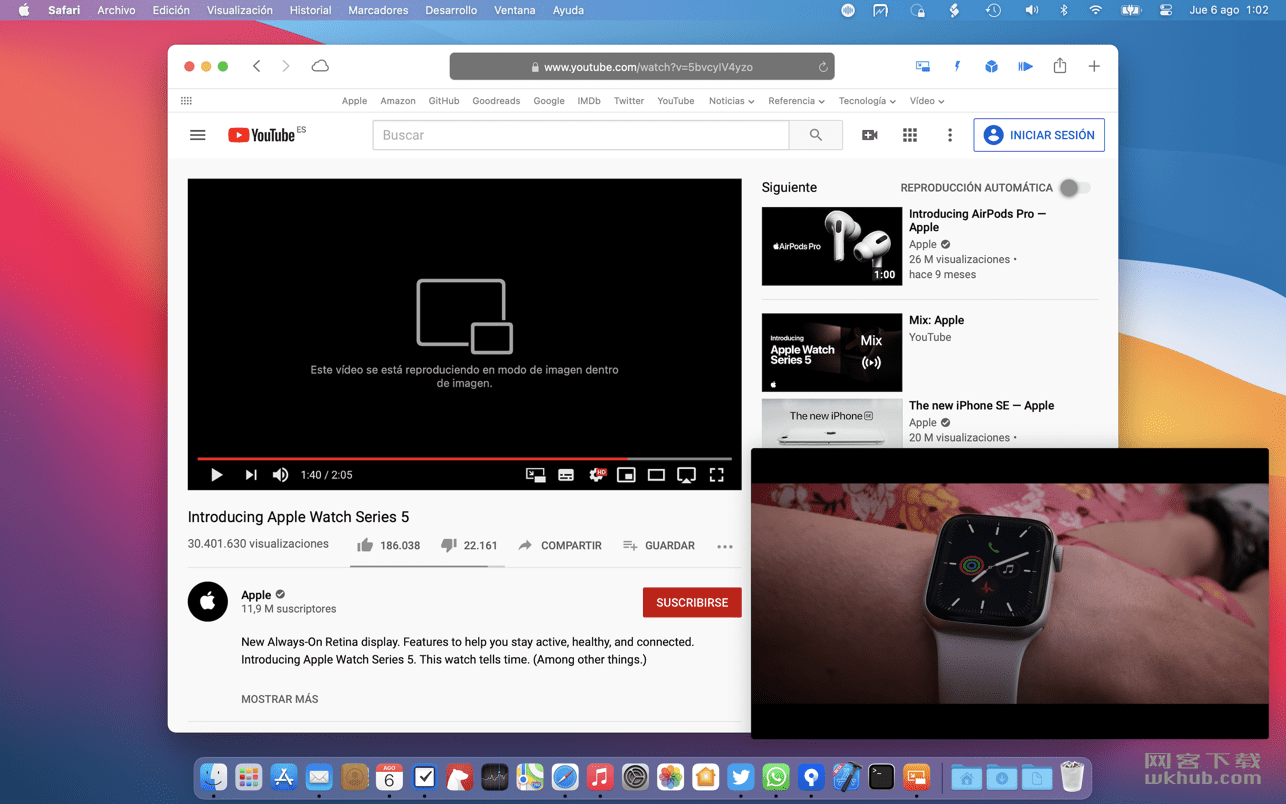The width and height of the screenshot is (1286, 804).
Task: Open the Historial menu in menu bar
Action: (310, 10)
